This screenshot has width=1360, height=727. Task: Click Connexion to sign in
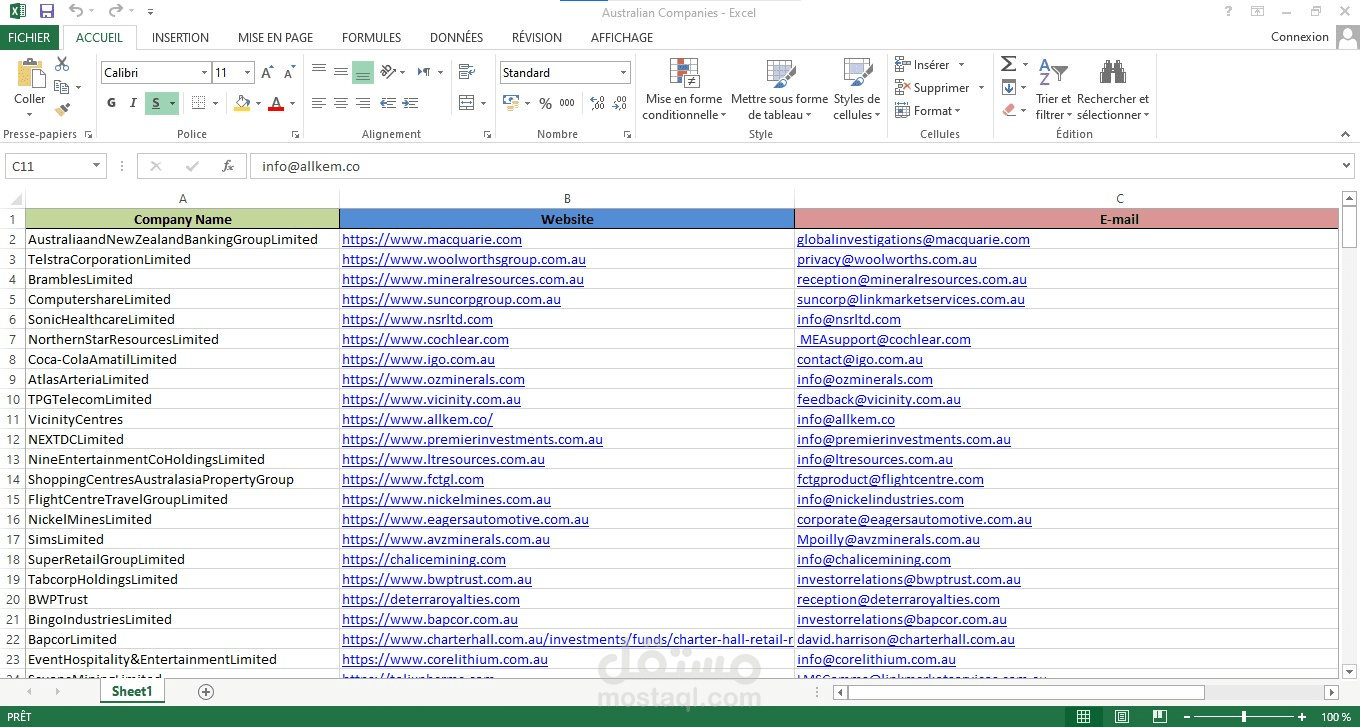tap(1300, 37)
